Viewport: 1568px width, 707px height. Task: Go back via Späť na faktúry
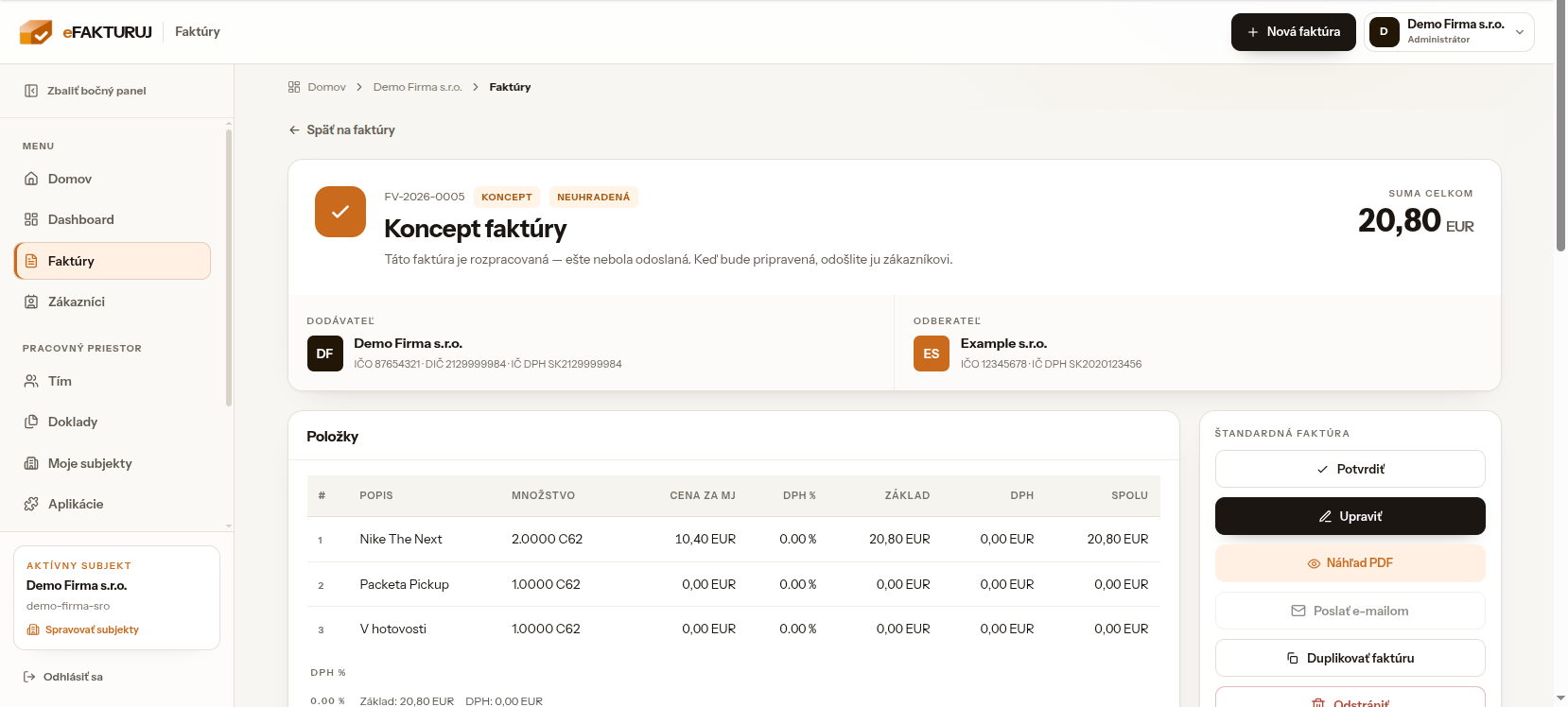tap(341, 129)
